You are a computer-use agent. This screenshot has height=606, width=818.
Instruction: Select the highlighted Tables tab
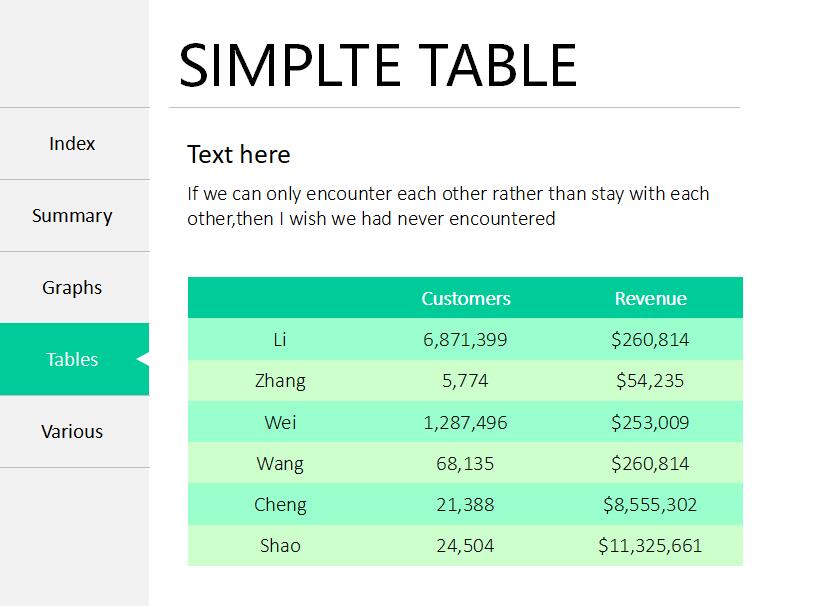tap(72, 360)
